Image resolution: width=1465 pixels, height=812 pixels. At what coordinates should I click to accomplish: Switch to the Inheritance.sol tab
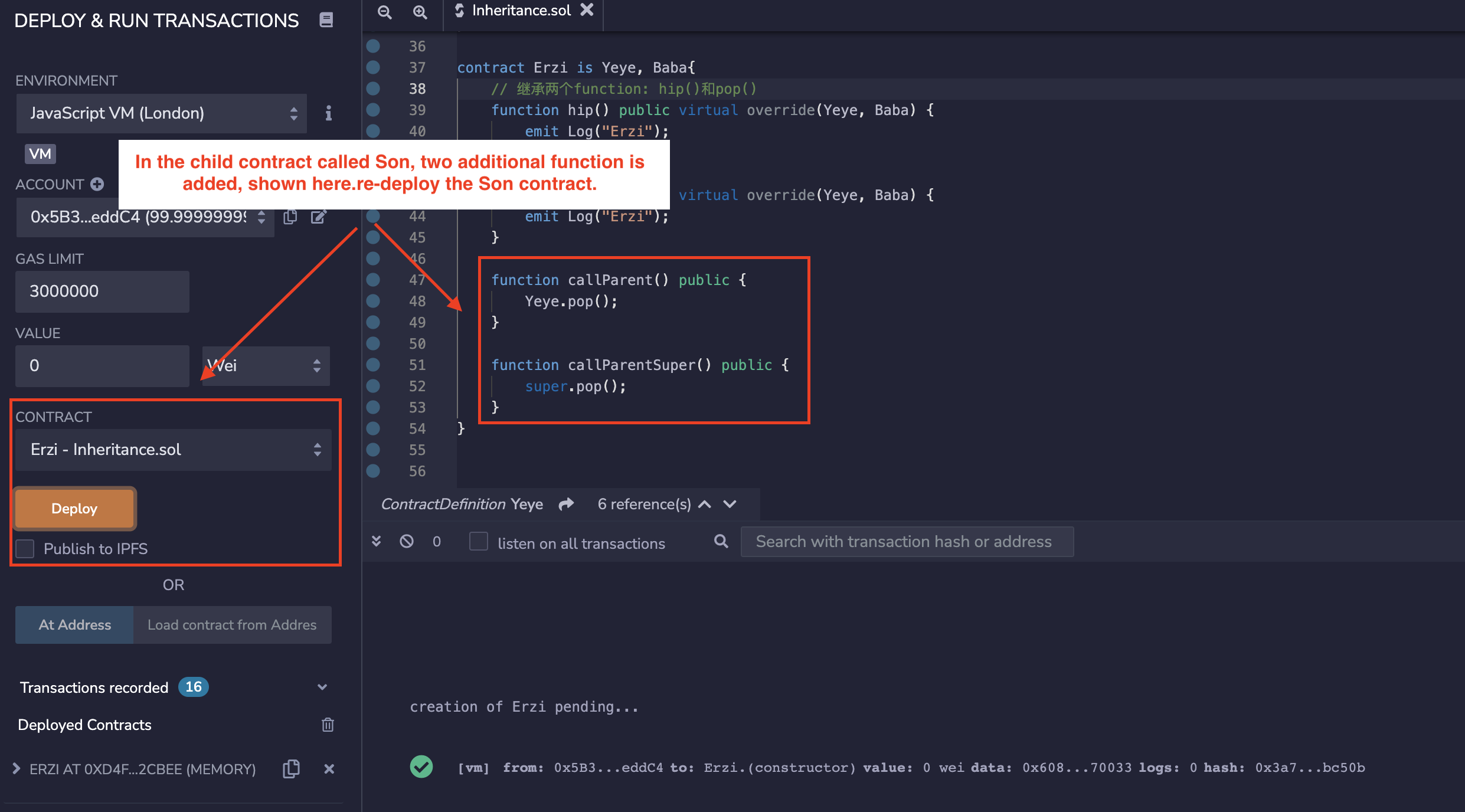click(x=521, y=11)
